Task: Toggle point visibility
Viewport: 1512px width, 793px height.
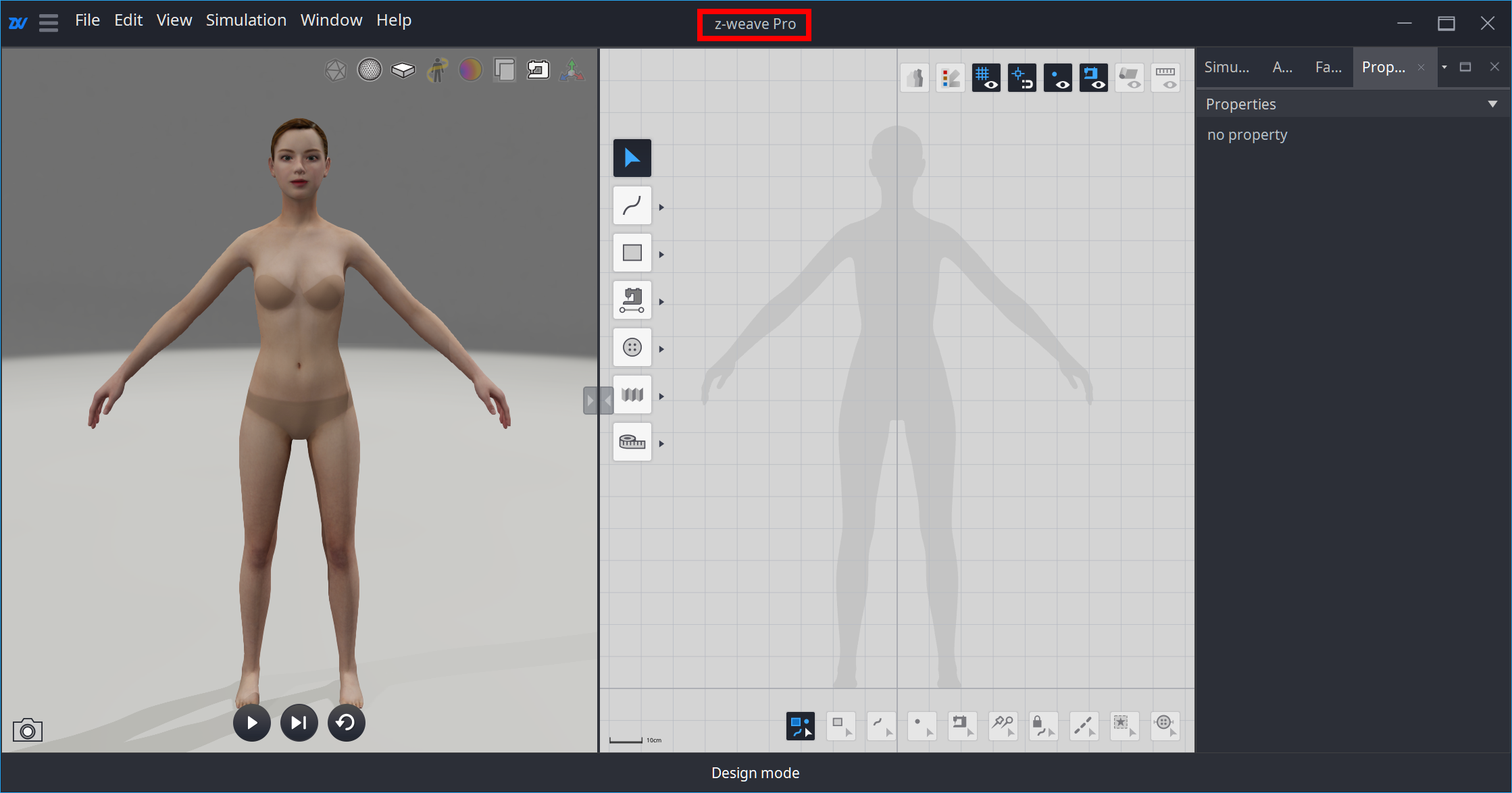Action: pyautogui.click(x=1058, y=78)
